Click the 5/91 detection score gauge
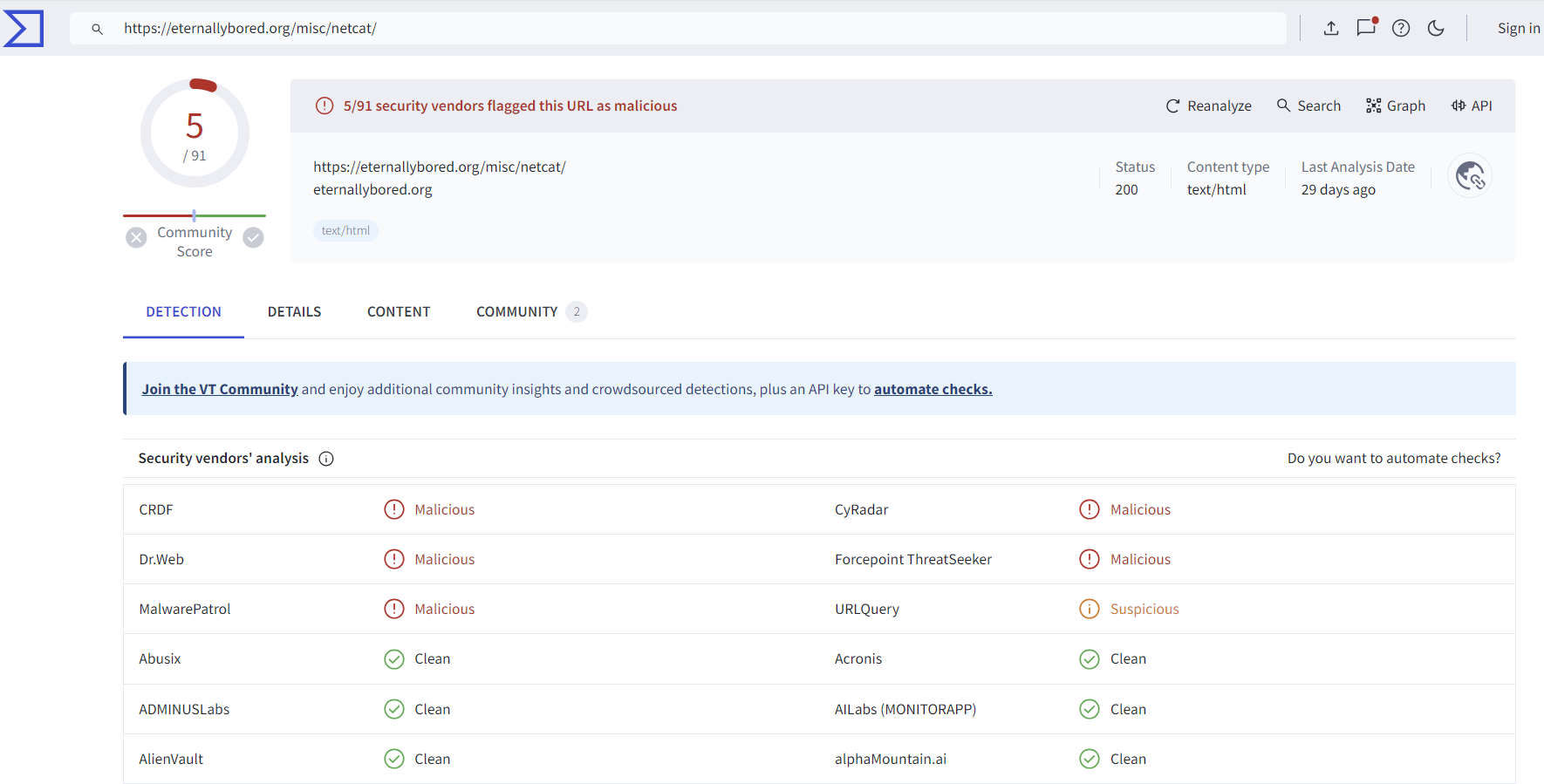The width and height of the screenshot is (1544, 784). tap(195, 133)
